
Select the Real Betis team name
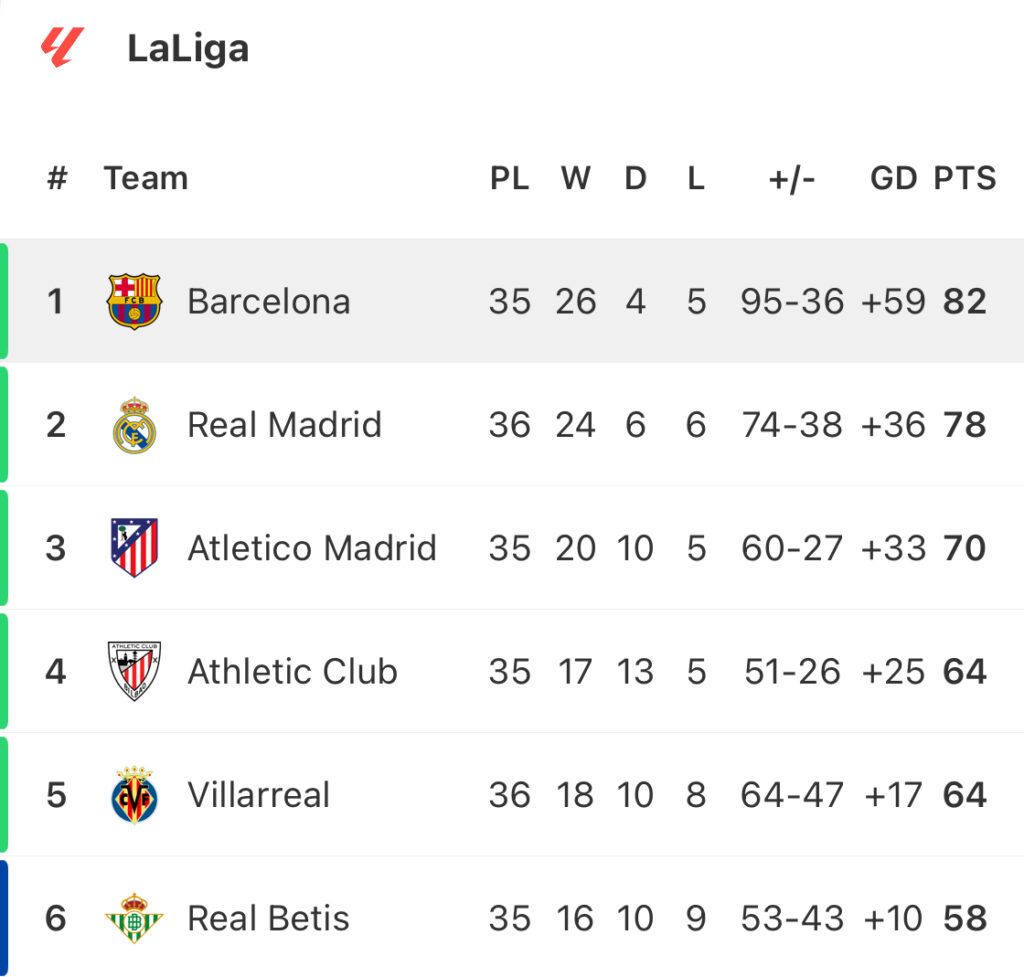[268, 918]
